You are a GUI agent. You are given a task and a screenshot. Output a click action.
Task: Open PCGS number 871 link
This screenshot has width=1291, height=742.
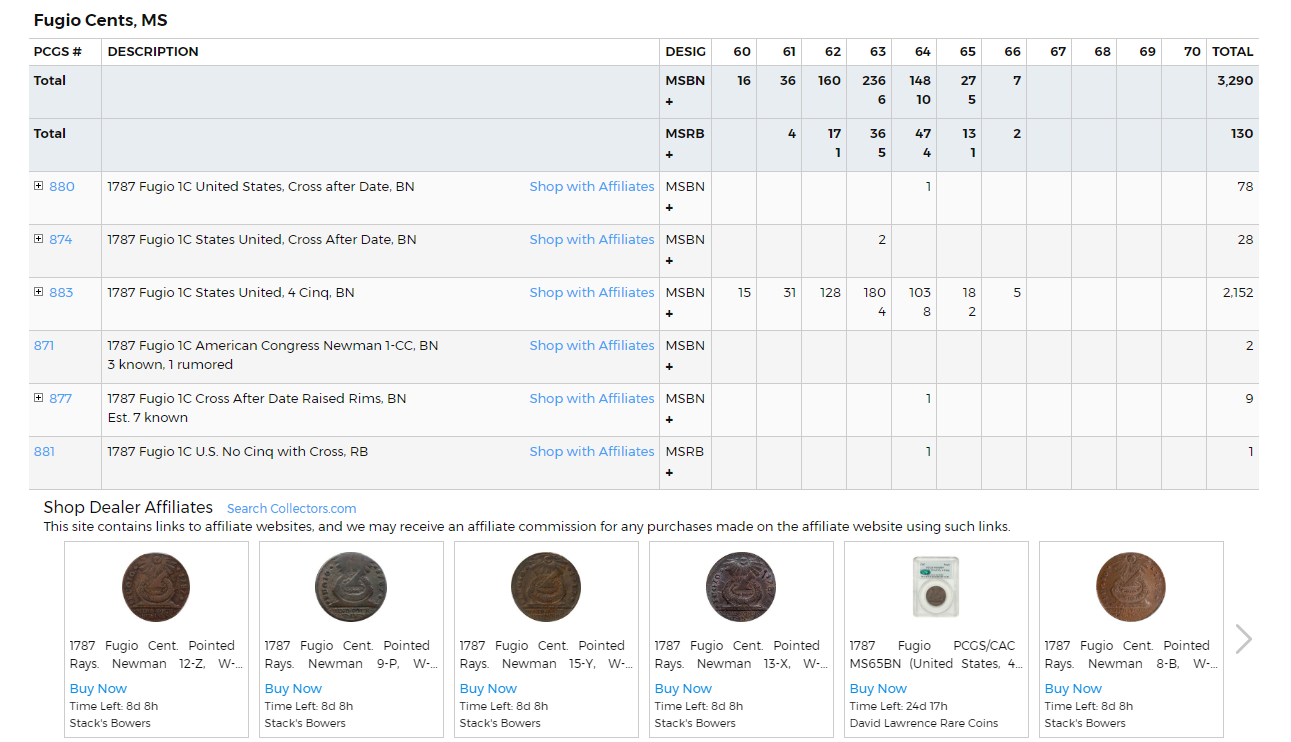44,346
